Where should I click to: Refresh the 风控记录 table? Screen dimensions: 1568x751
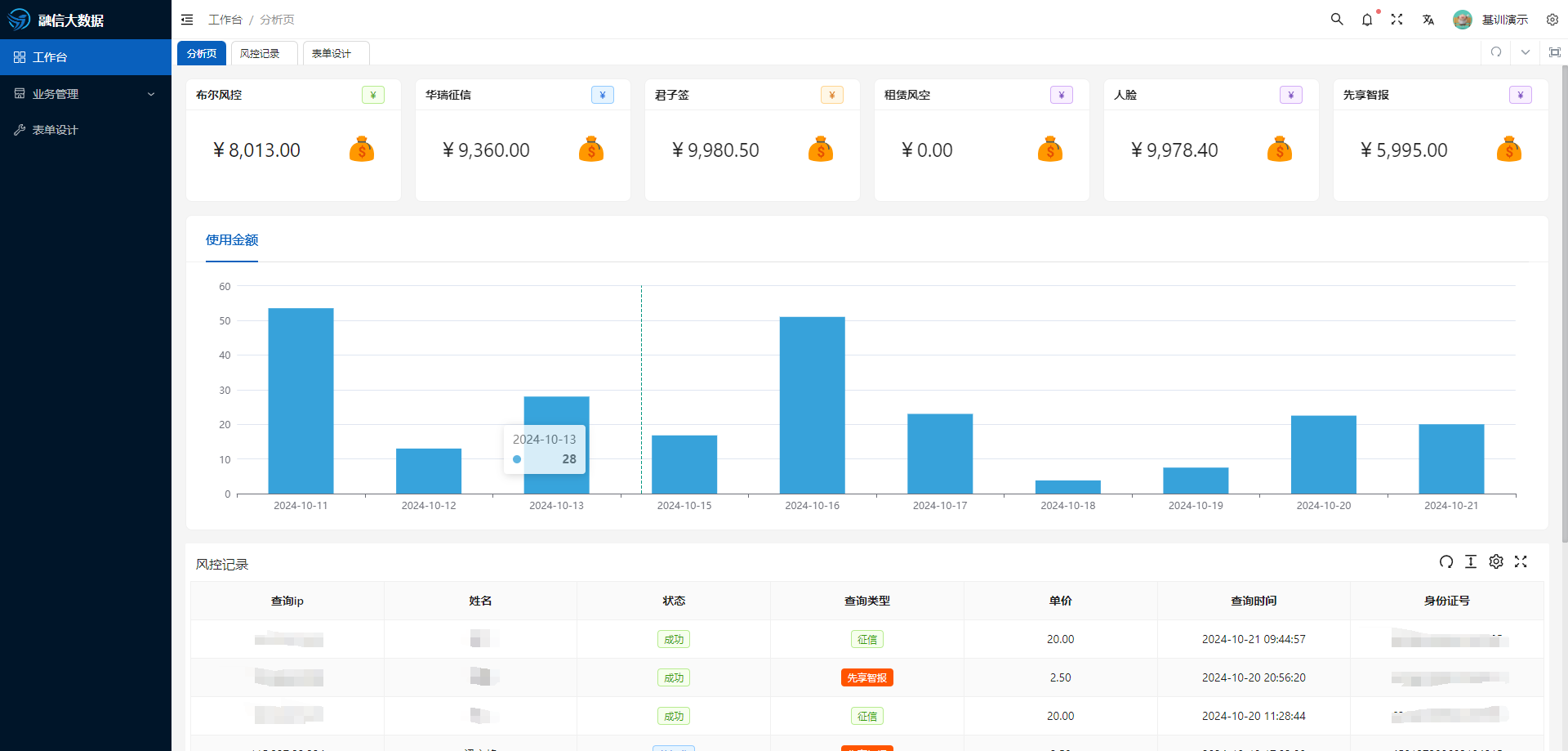click(1446, 561)
